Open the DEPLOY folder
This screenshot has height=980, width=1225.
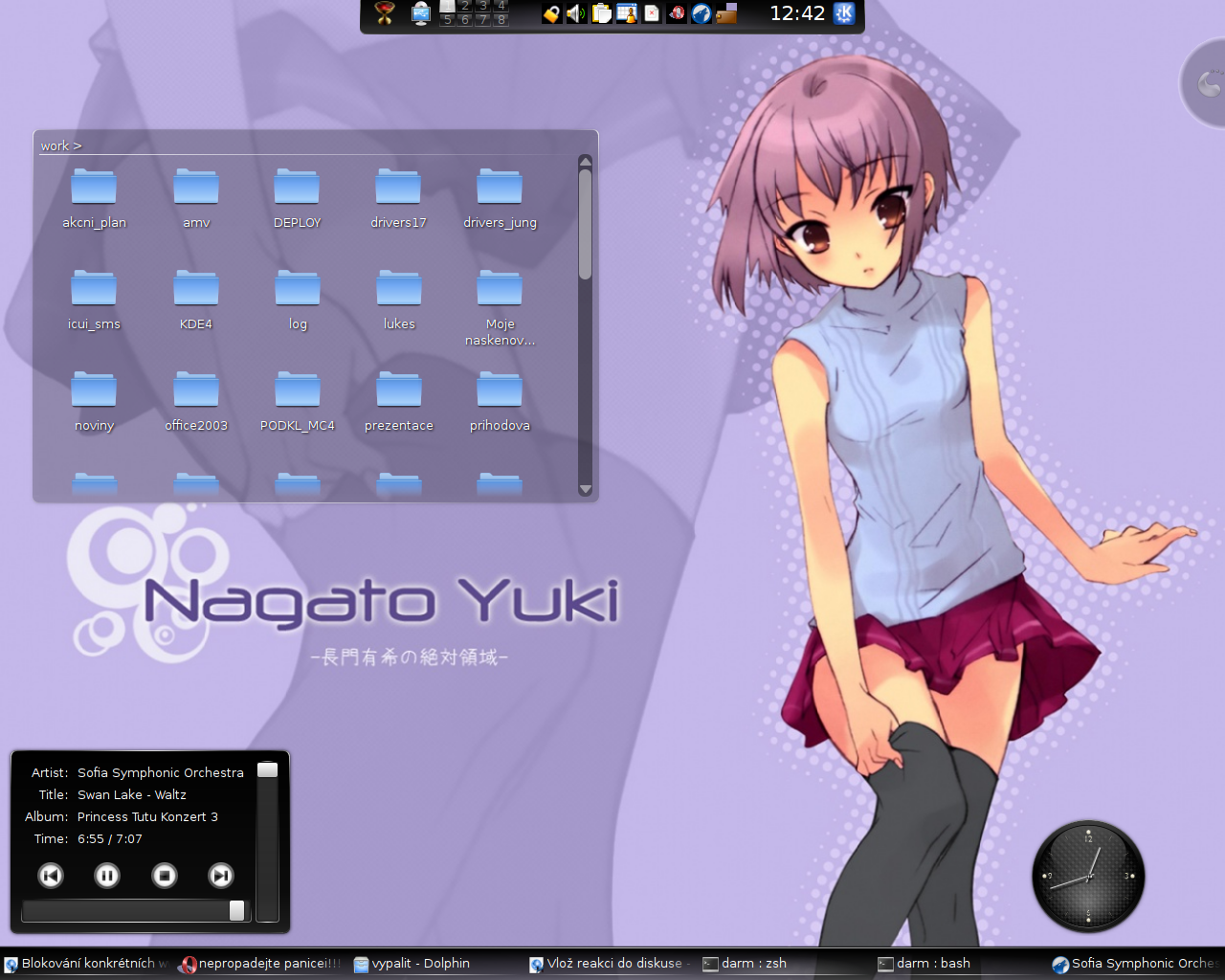coord(298,198)
